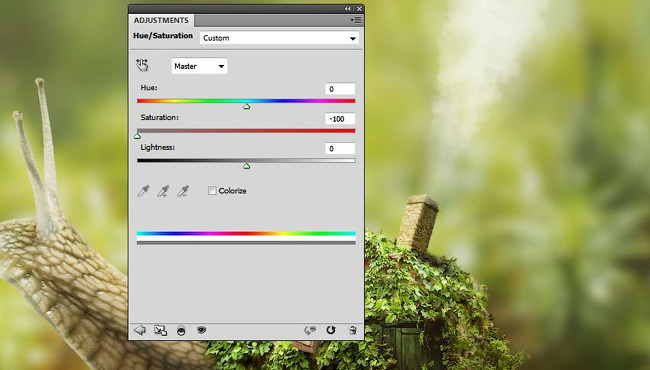Pick the Eyedropper tool

143,191
